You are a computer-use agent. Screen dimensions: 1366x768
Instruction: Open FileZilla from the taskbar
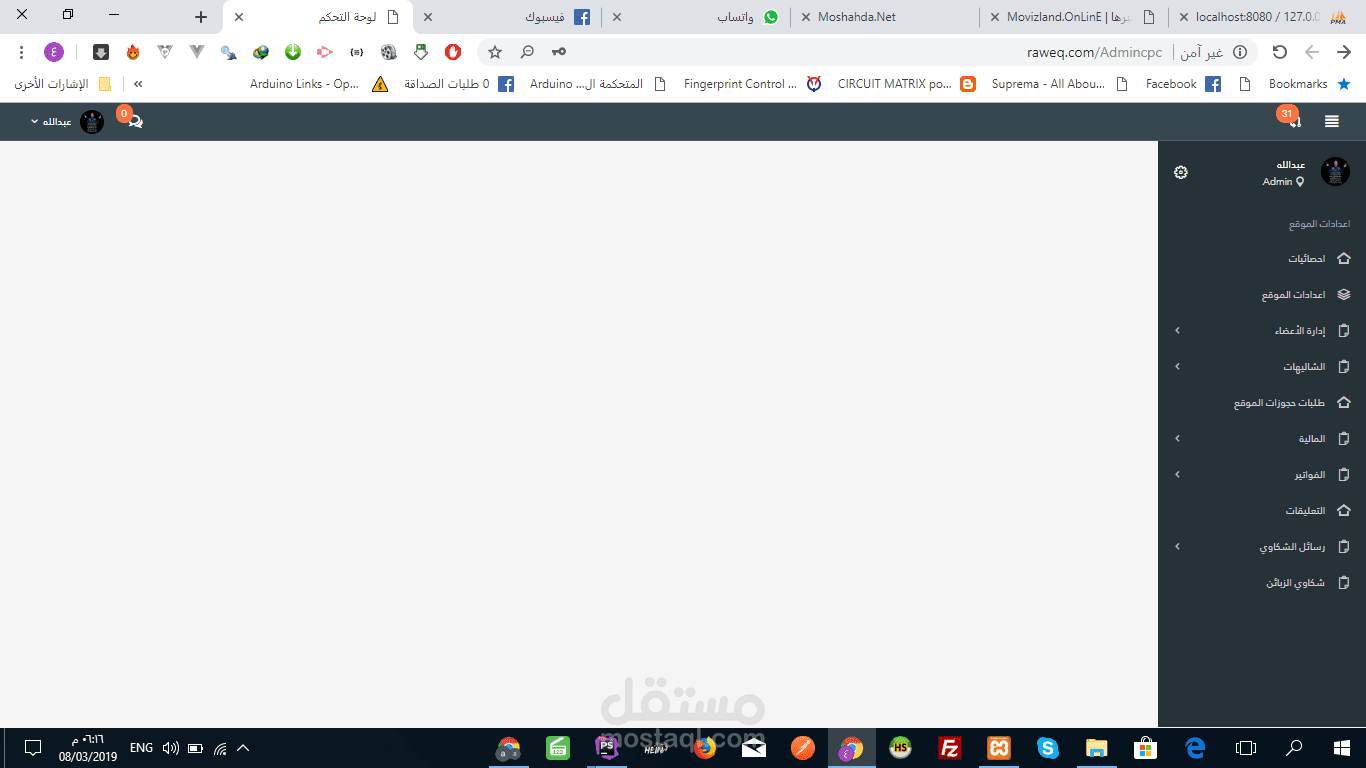point(949,747)
